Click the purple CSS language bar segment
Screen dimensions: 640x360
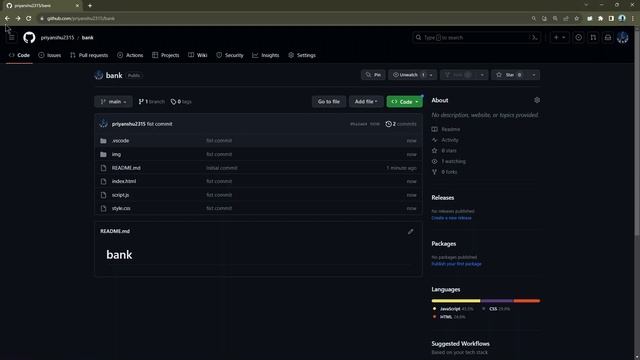pos(497,301)
